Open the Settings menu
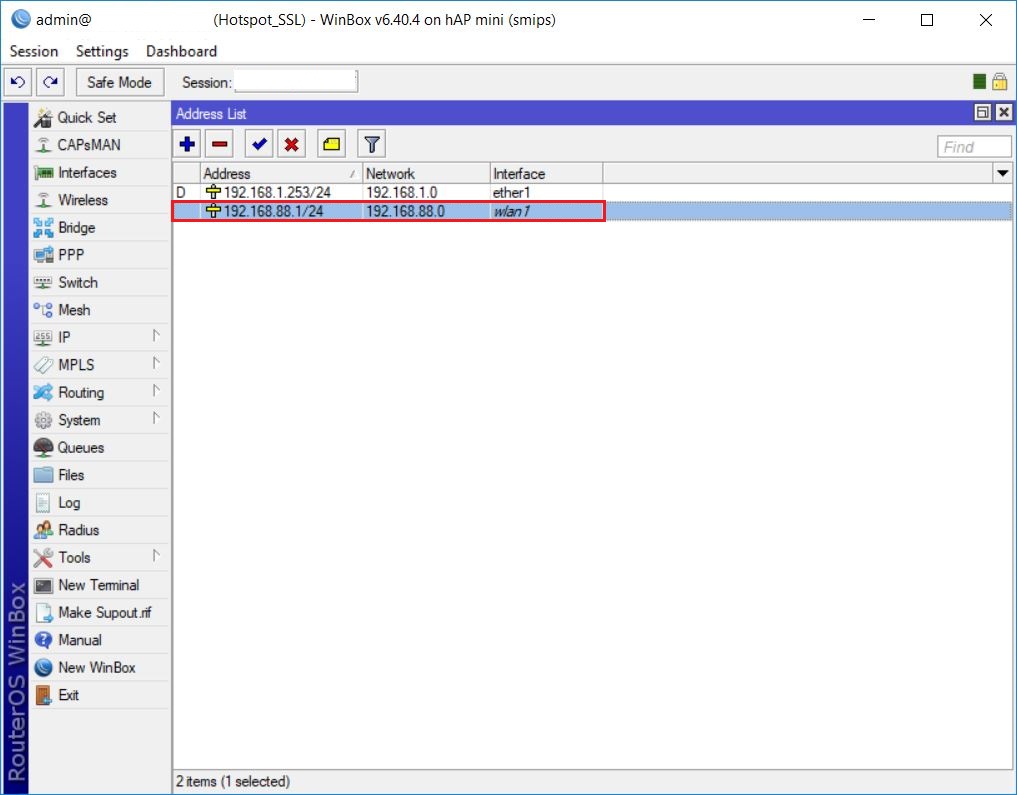 [102, 51]
